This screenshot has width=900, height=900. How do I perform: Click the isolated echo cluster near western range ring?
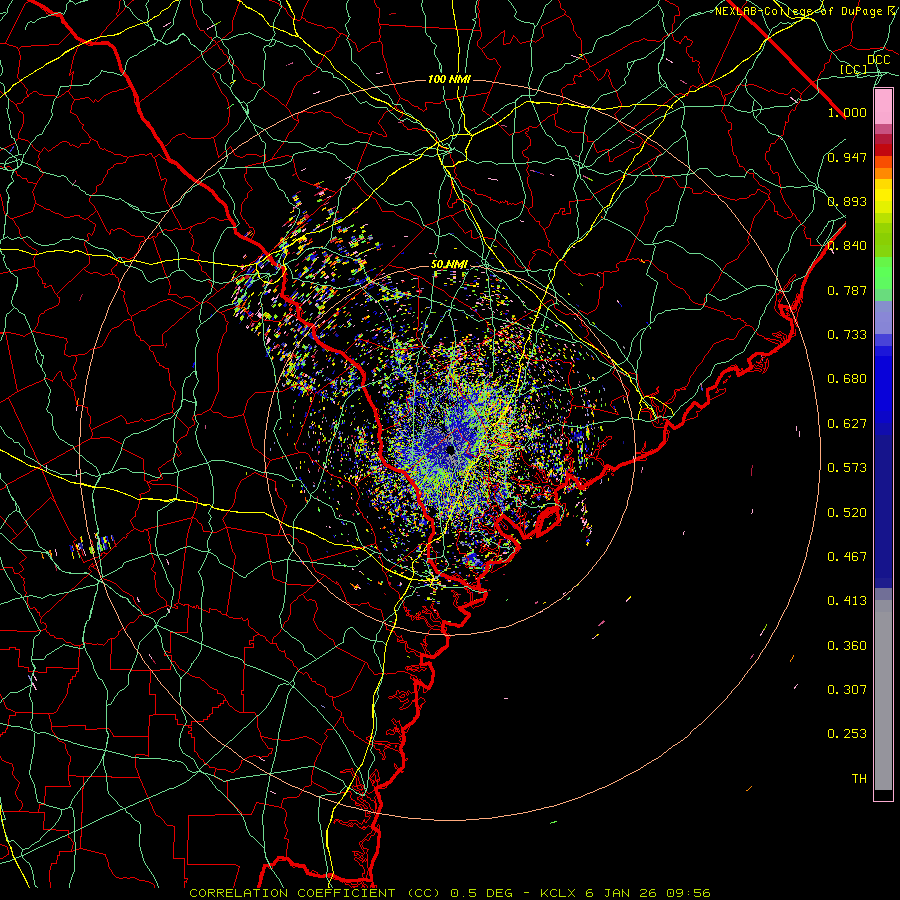click(x=92, y=545)
